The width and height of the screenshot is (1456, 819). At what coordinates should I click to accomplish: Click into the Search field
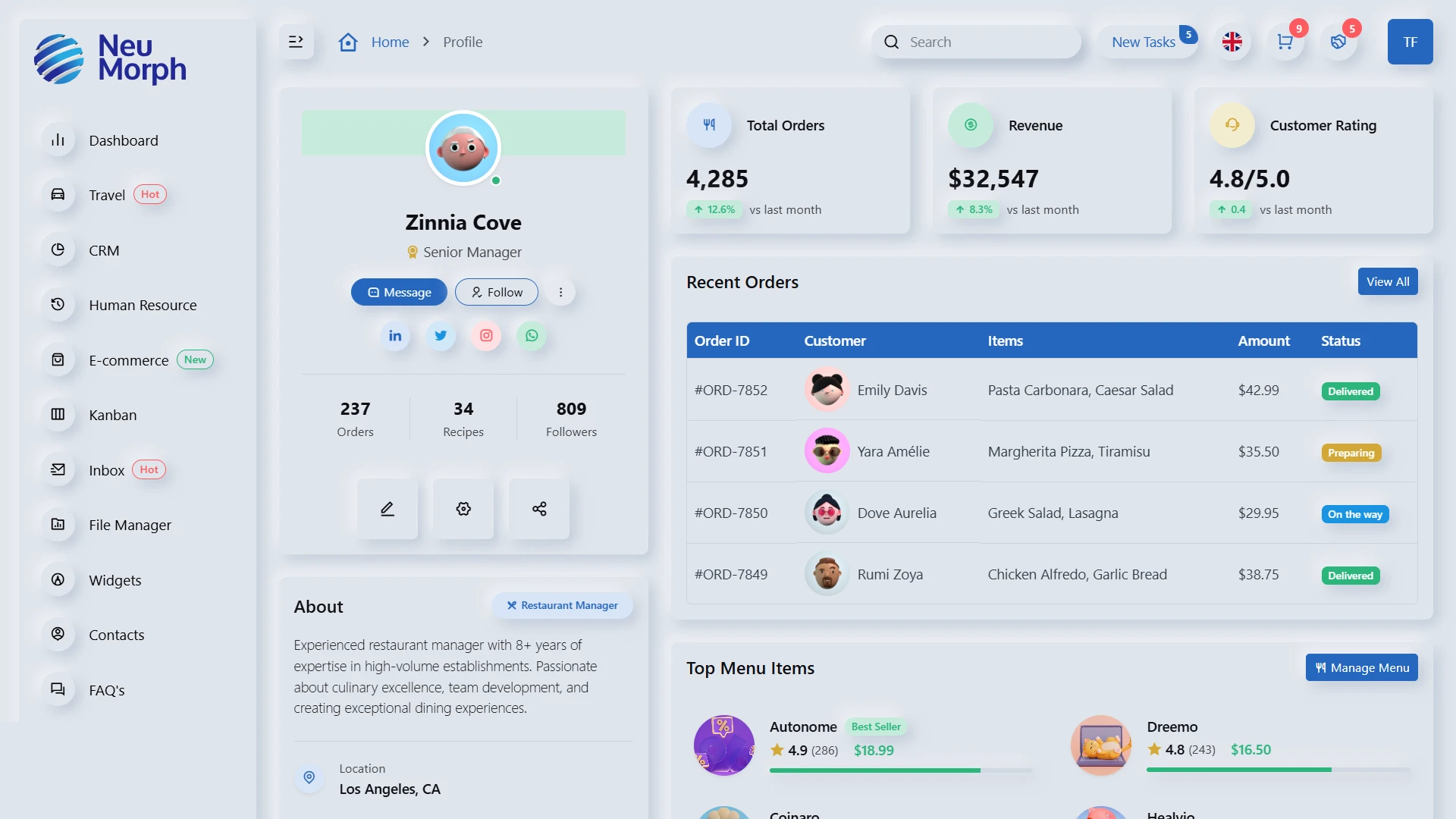click(976, 42)
